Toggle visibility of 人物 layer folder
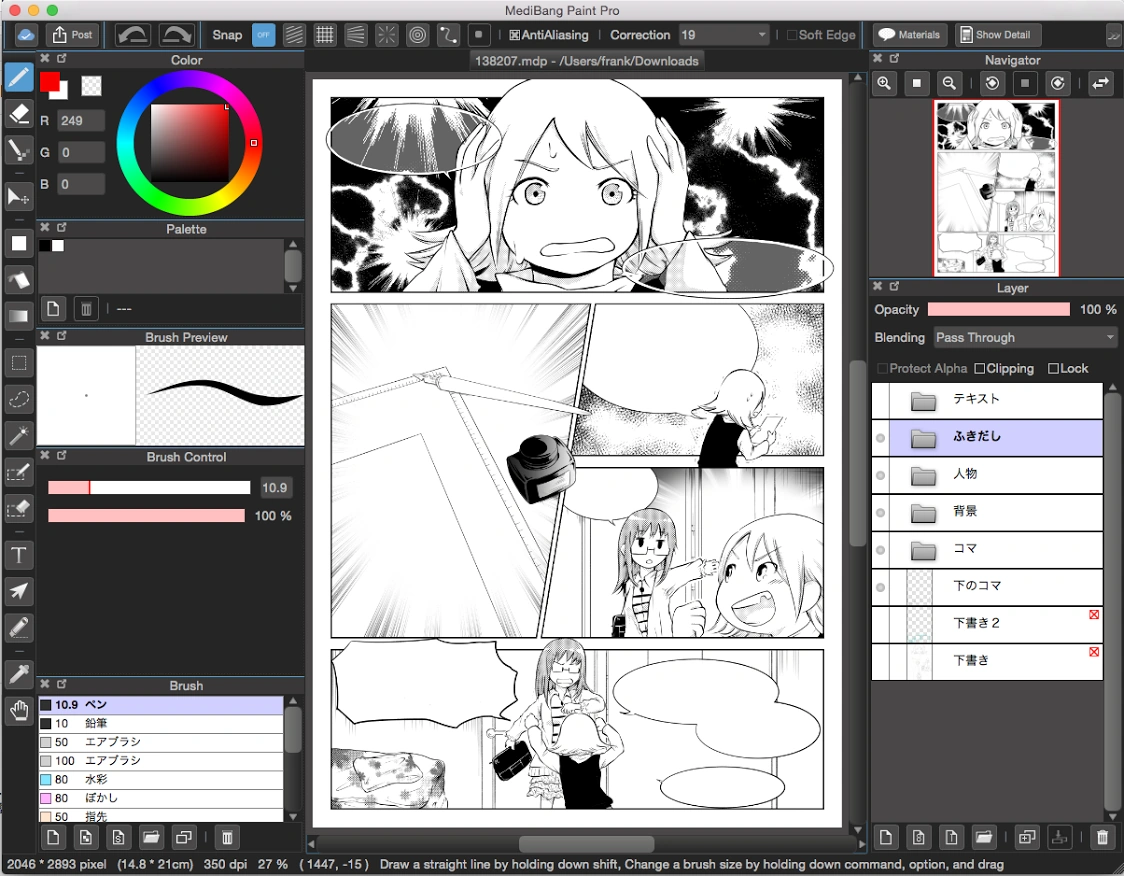 [x=880, y=475]
